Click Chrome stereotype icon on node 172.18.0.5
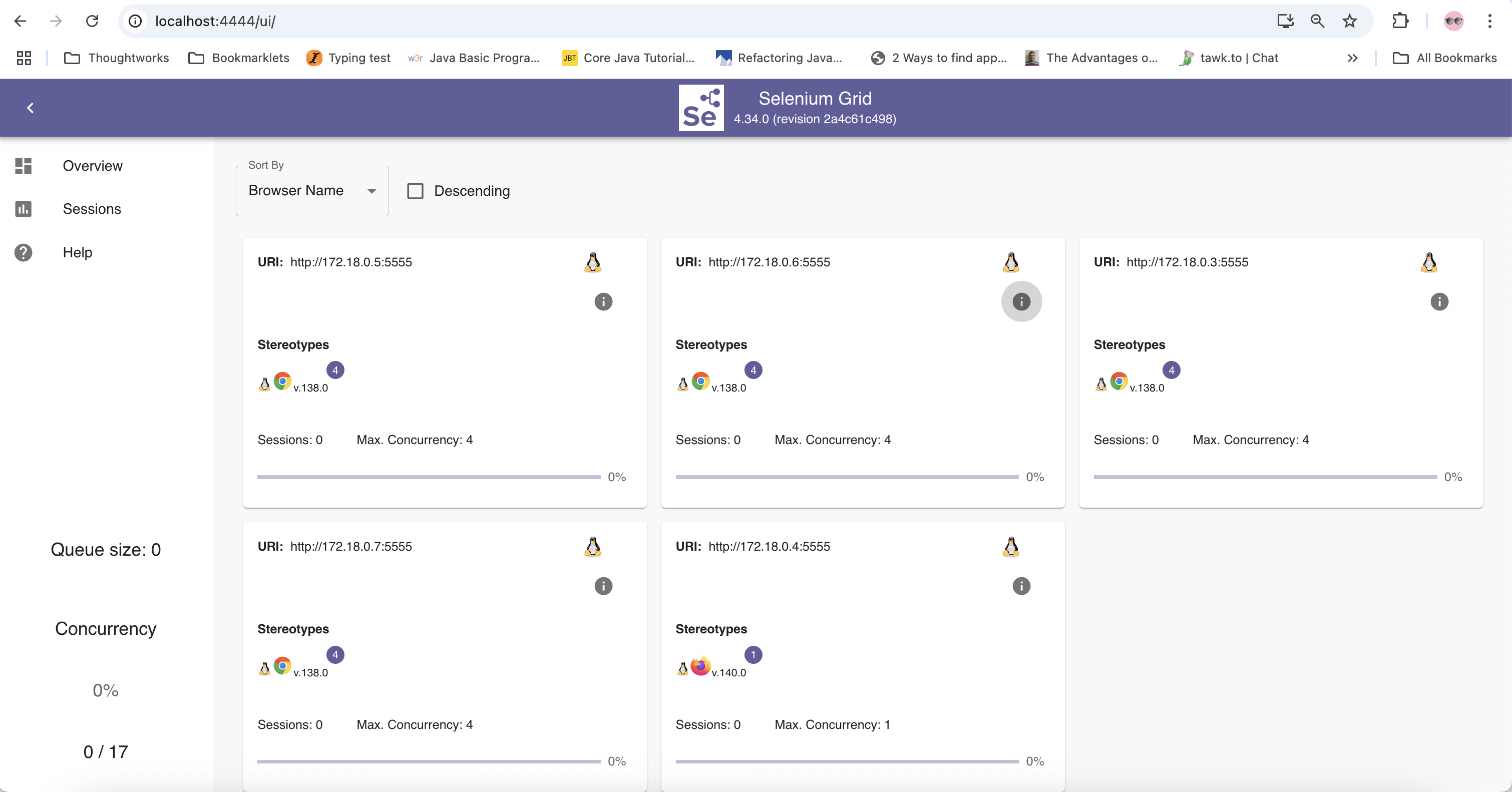Viewport: 1512px width, 792px height. (x=282, y=381)
